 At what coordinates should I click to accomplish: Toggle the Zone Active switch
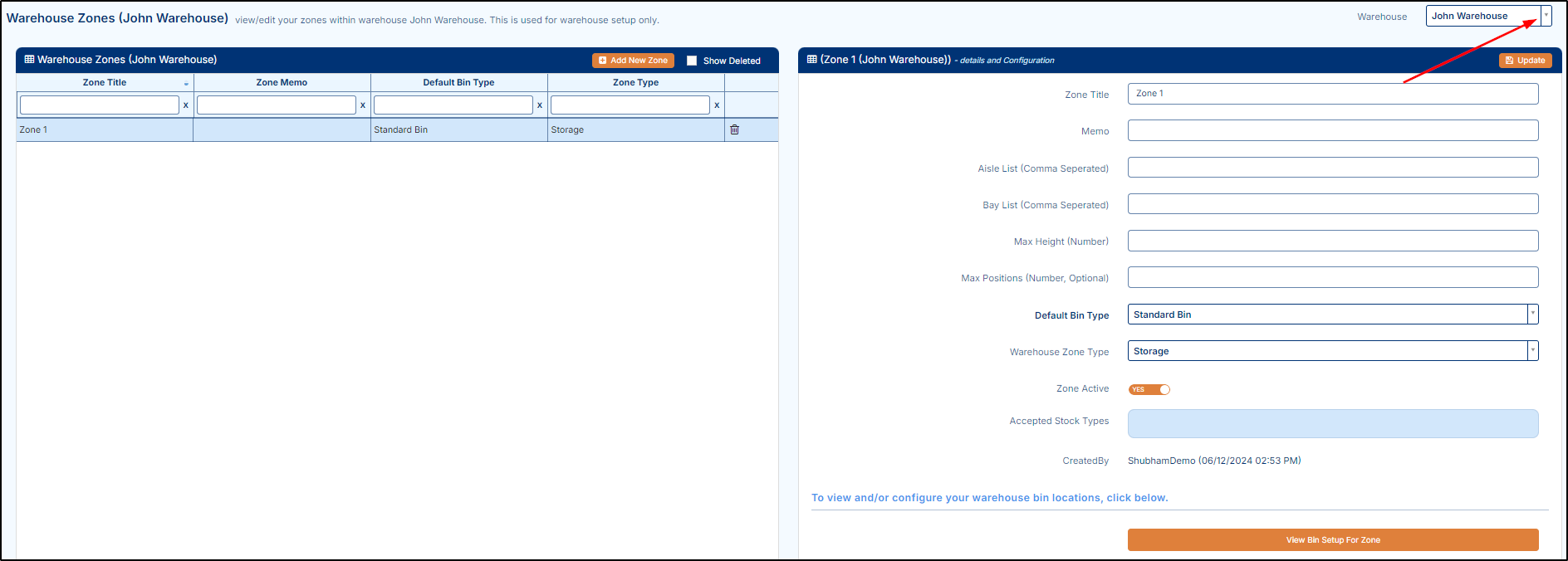1149,389
